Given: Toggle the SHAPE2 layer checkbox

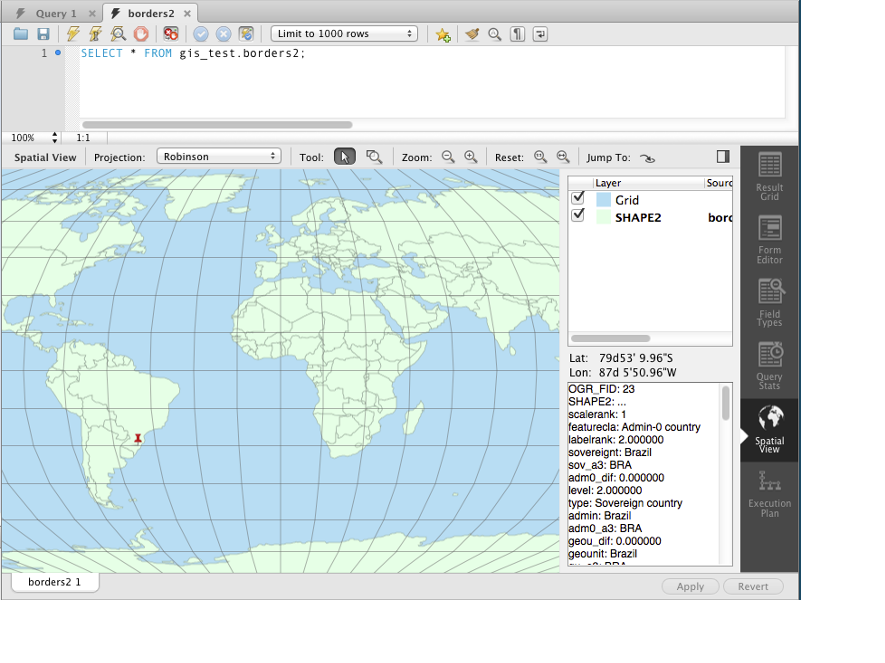Looking at the screenshot, I should pyautogui.click(x=578, y=215).
